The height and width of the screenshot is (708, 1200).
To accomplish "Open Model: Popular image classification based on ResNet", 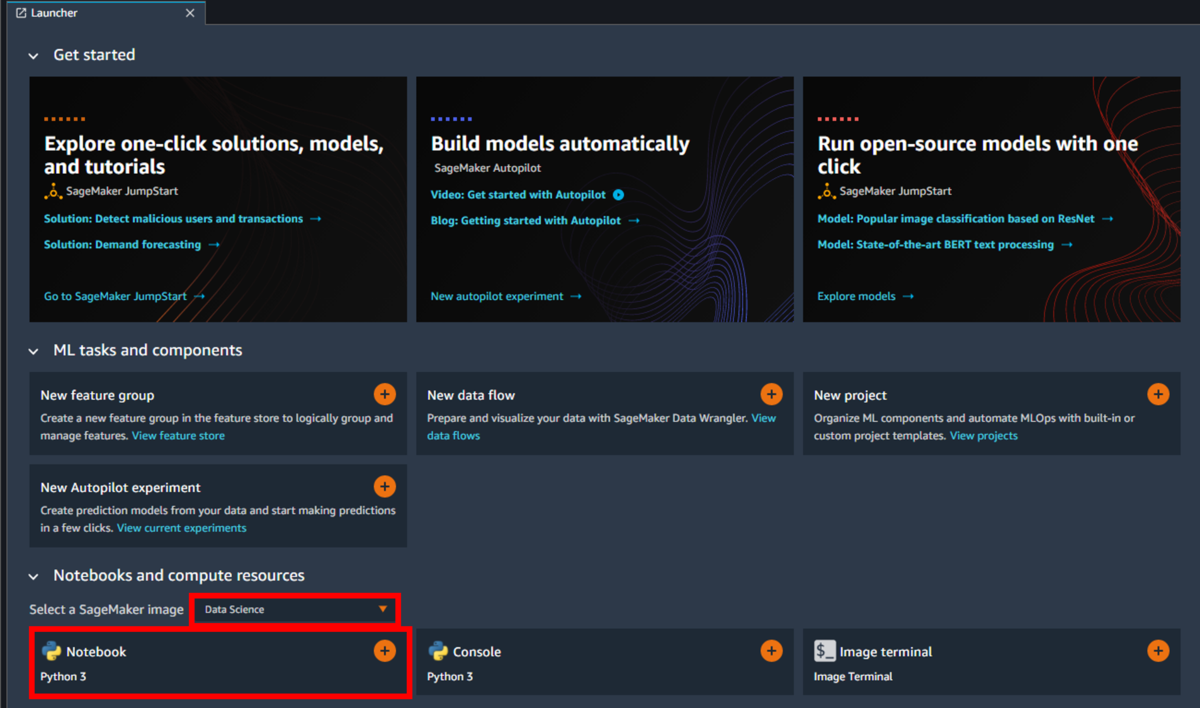I will pos(965,218).
